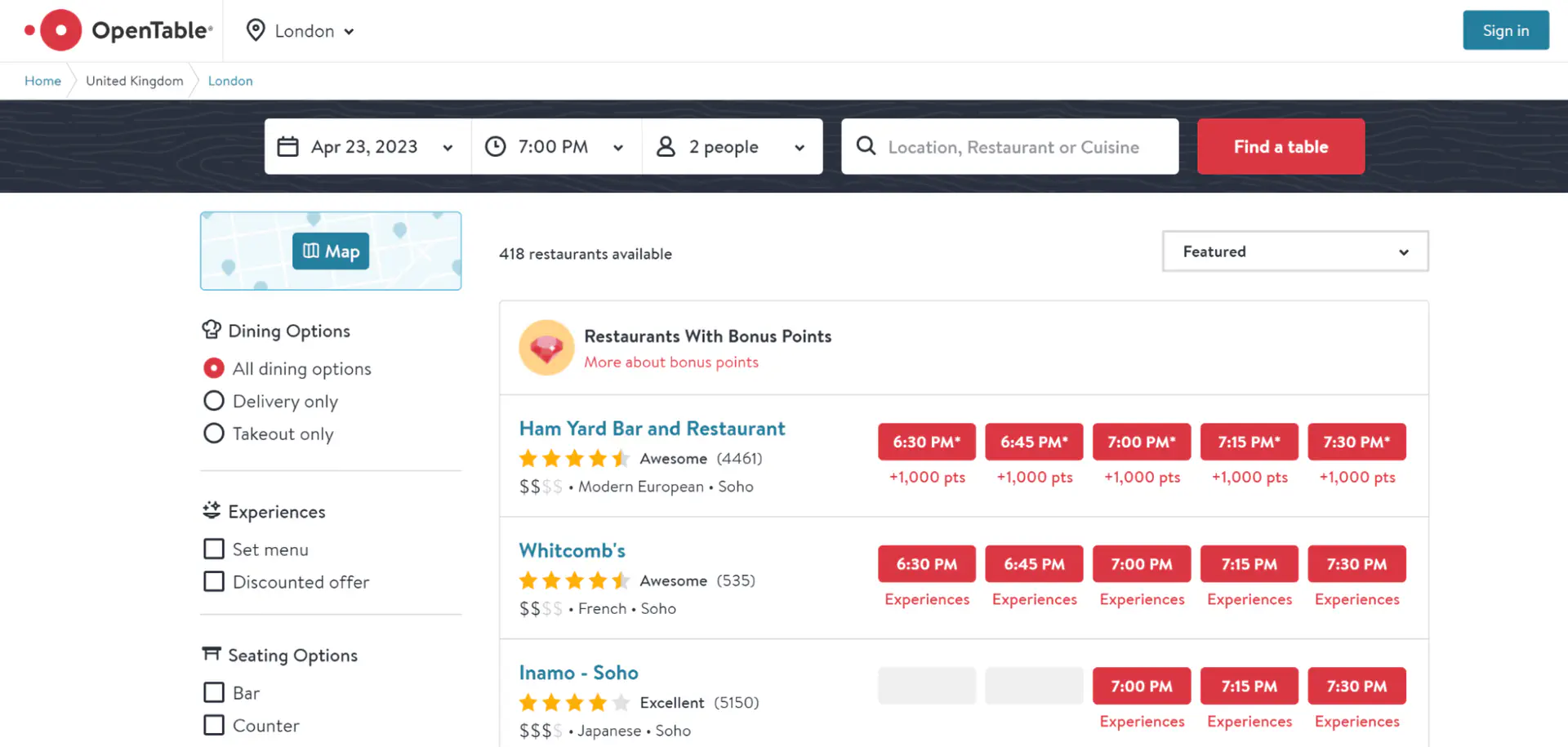Click the clock icon in time picker
This screenshot has height=747, width=1568.
coord(496,147)
